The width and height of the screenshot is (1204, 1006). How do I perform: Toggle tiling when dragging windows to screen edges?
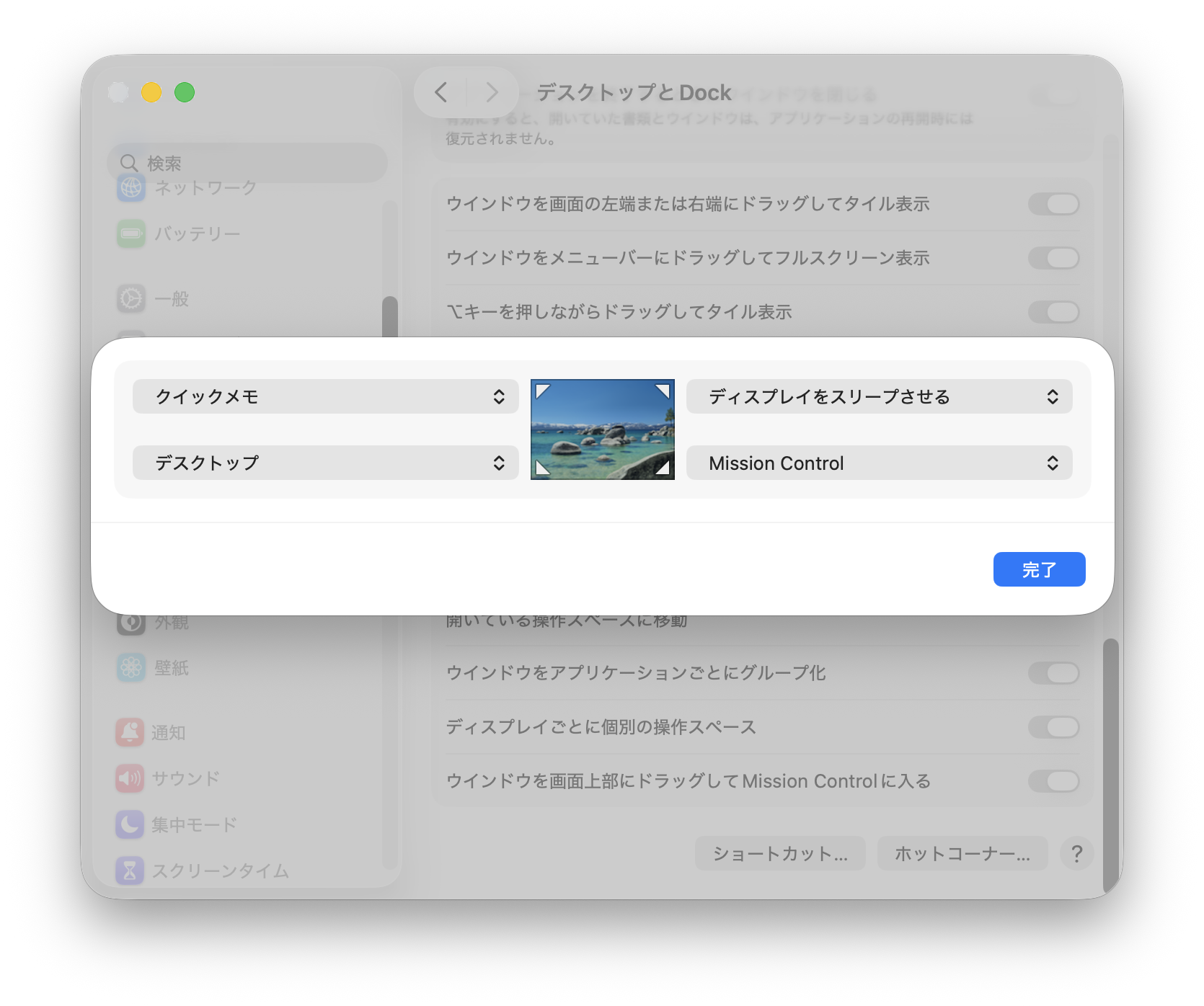point(1053,204)
